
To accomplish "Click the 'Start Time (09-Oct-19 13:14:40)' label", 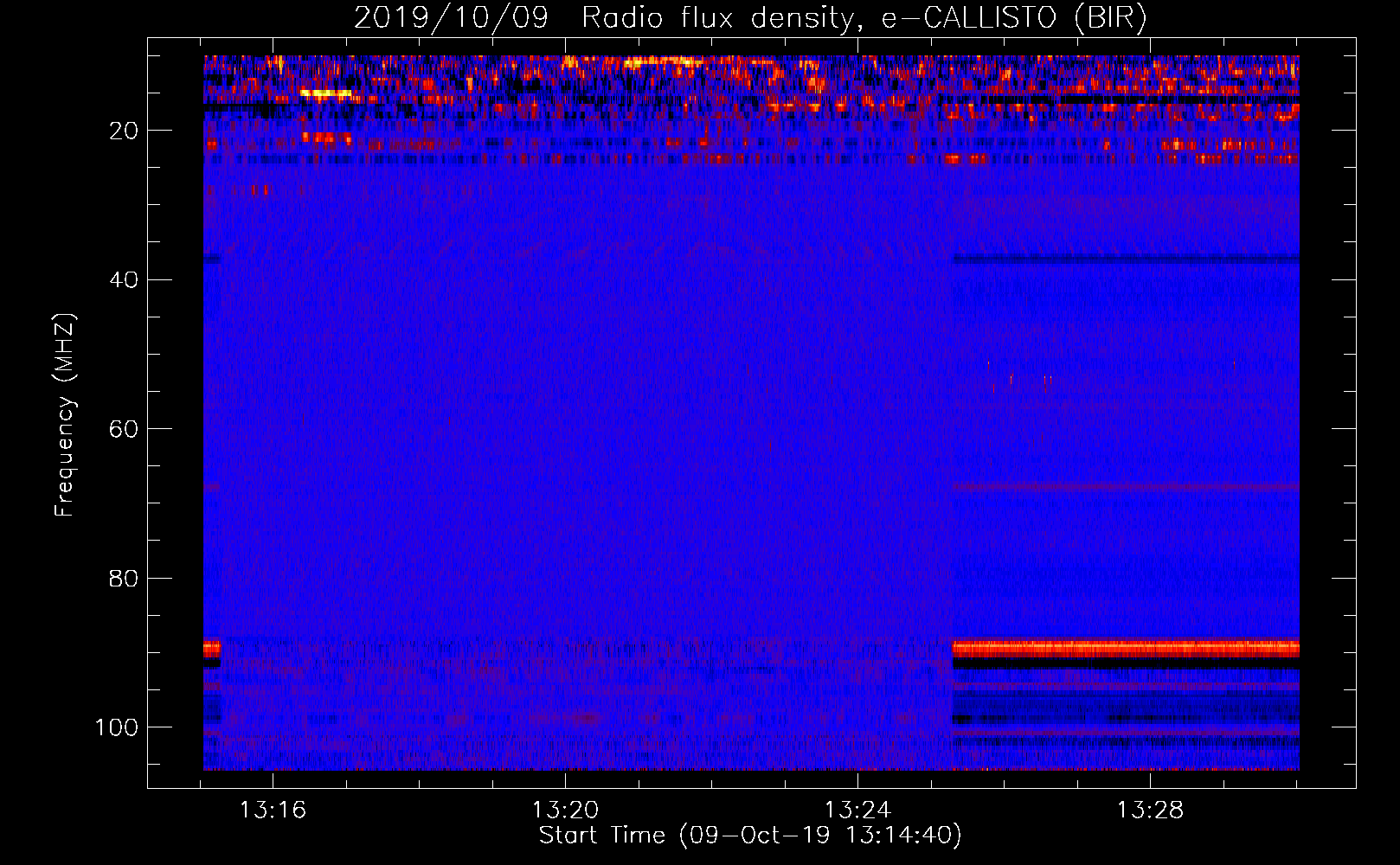I will (x=750, y=836).
